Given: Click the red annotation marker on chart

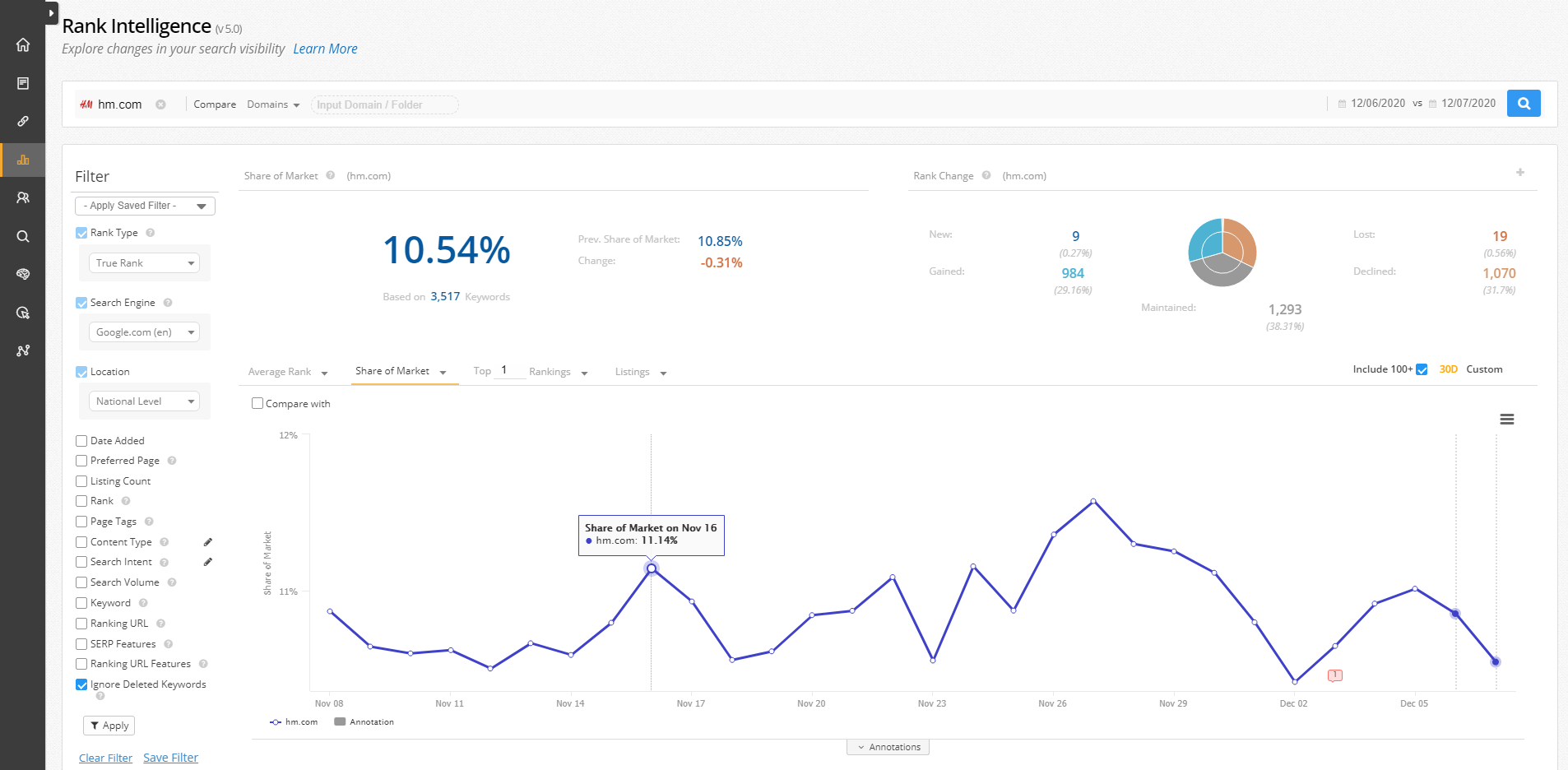Looking at the screenshot, I should 1334,675.
